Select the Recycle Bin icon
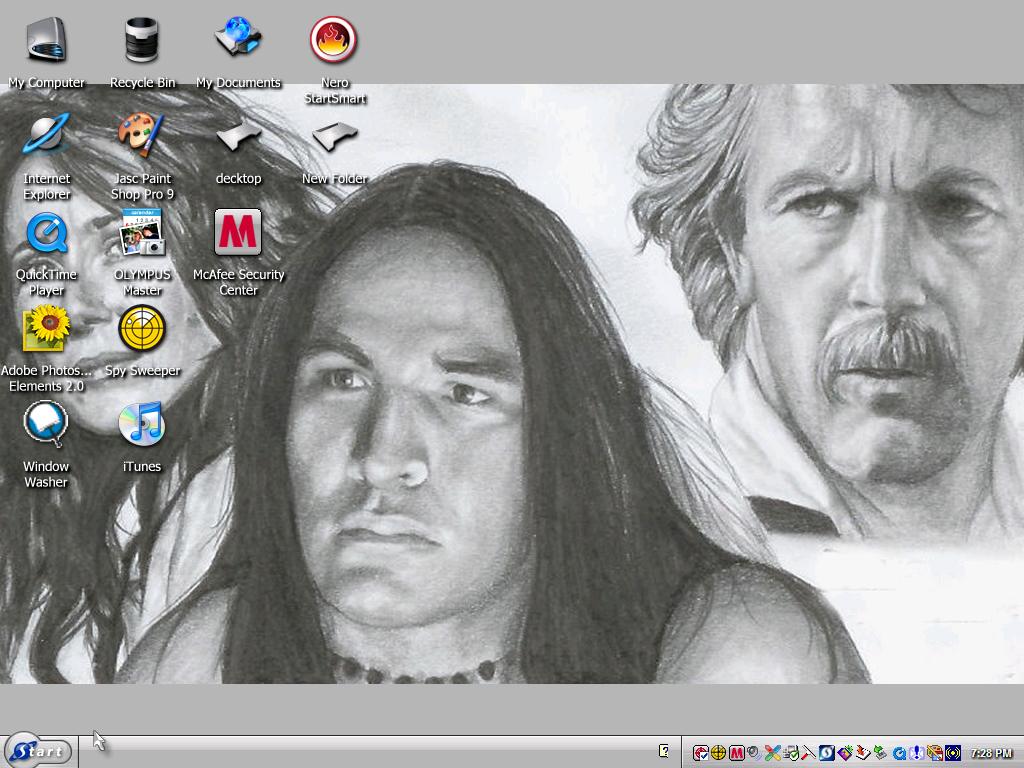1024x768 pixels. coord(142,52)
